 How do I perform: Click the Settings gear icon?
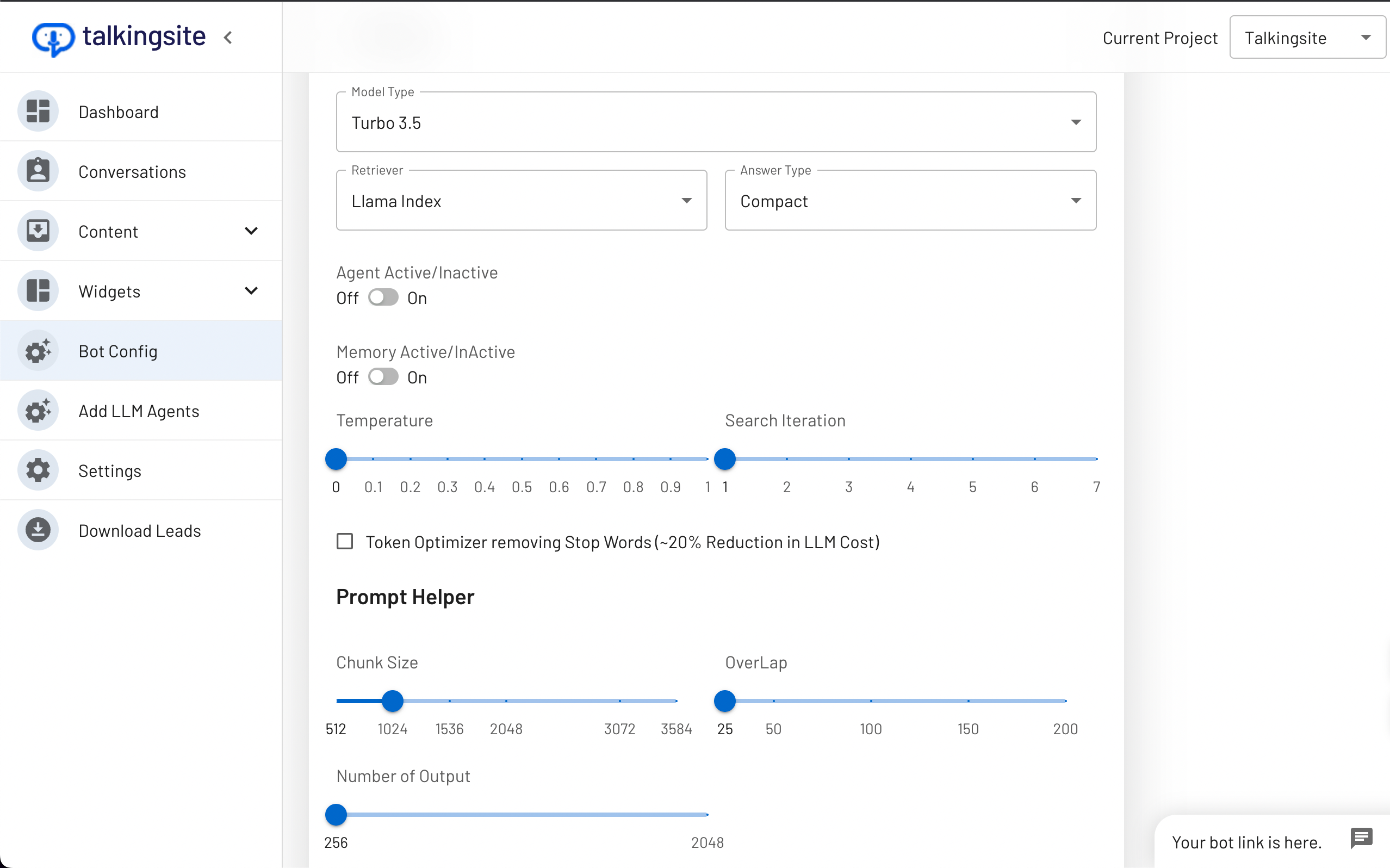(x=38, y=470)
